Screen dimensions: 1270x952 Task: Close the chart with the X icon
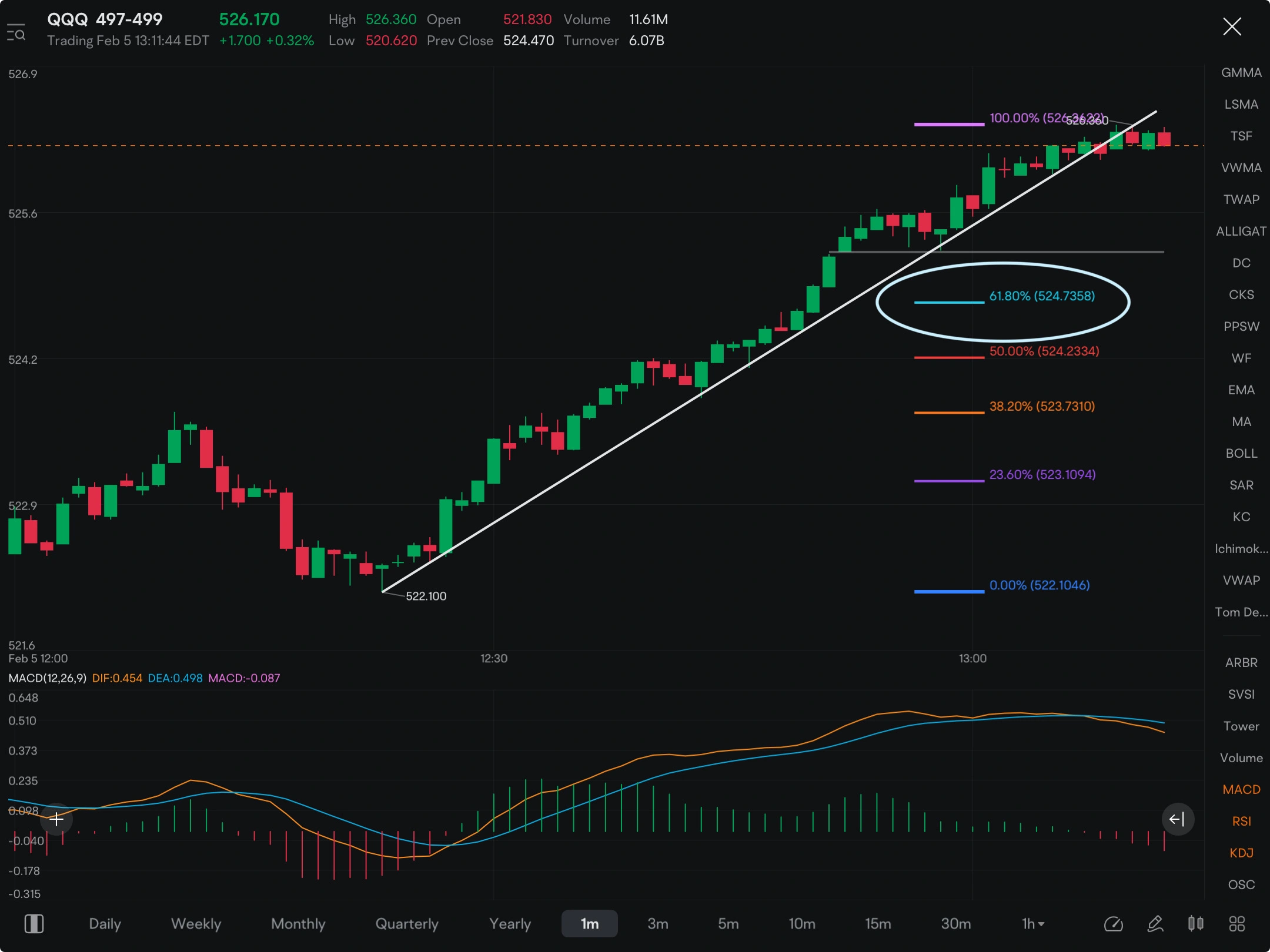(x=1232, y=26)
